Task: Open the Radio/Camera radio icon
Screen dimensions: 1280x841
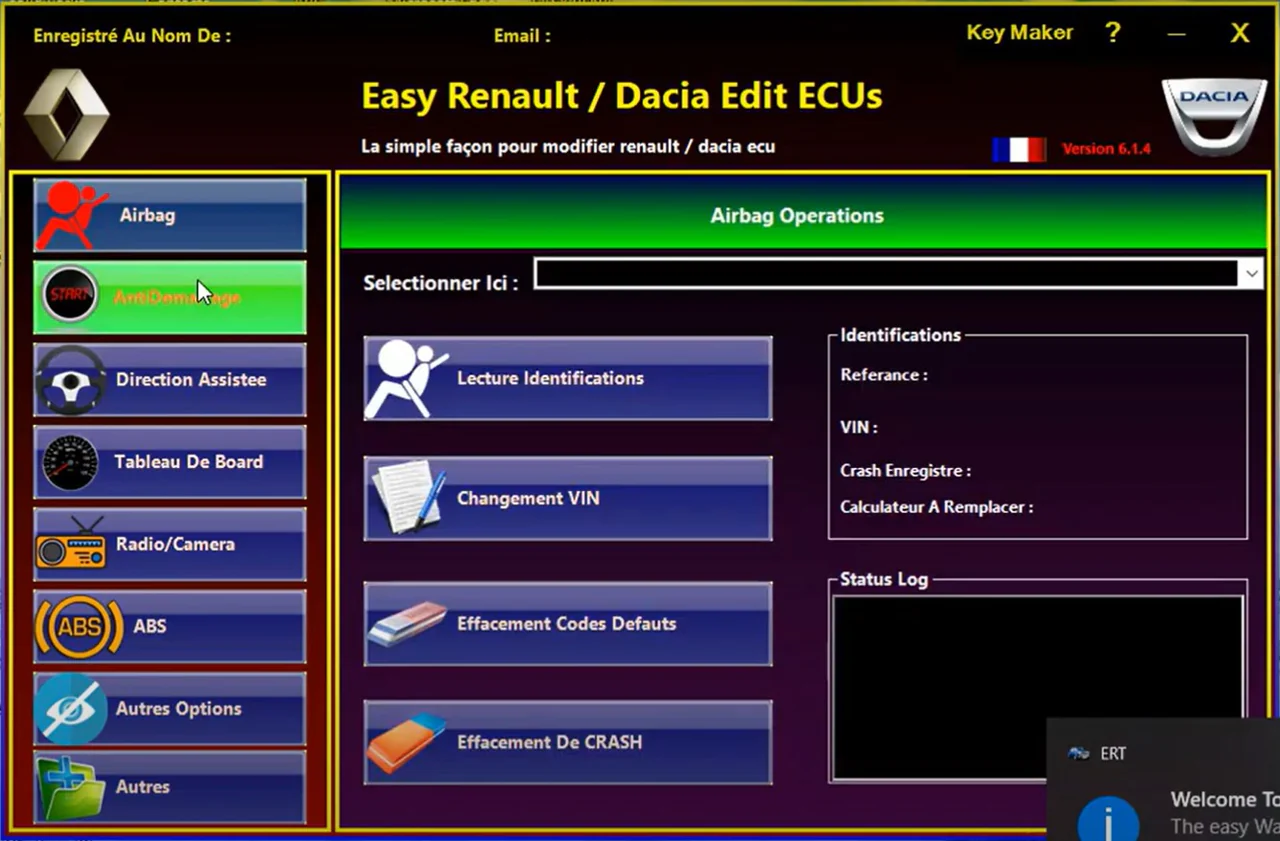Action: (x=70, y=545)
